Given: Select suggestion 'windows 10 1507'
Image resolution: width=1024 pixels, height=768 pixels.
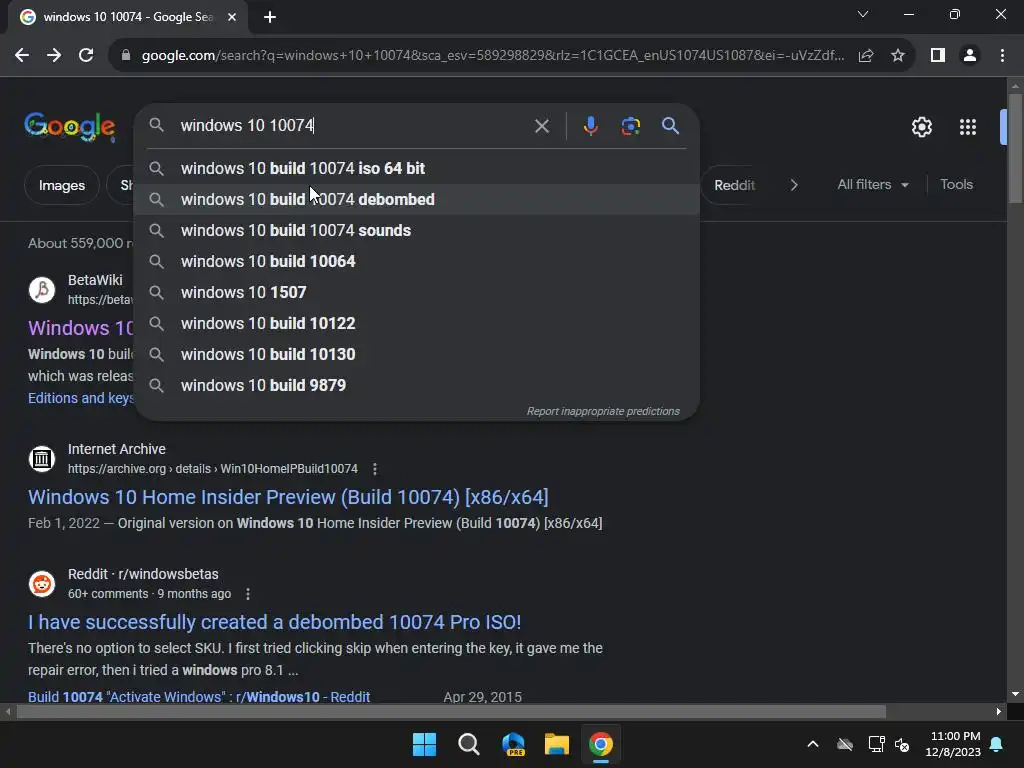Looking at the screenshot, I should [x=417, y=293].
